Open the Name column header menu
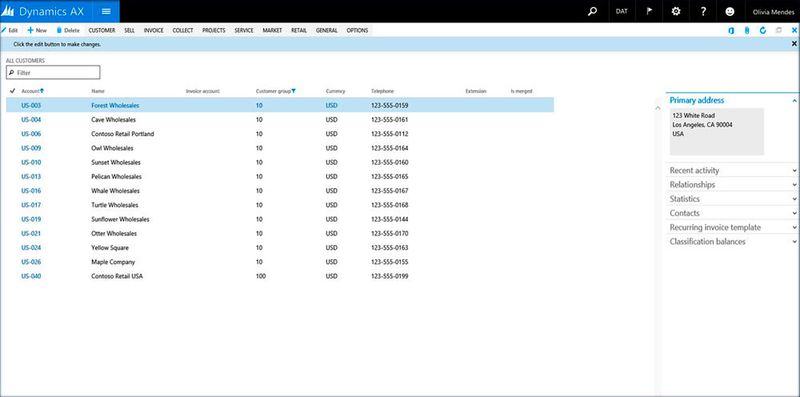Viewport: 800px width, 397px height. pos(98,91)
